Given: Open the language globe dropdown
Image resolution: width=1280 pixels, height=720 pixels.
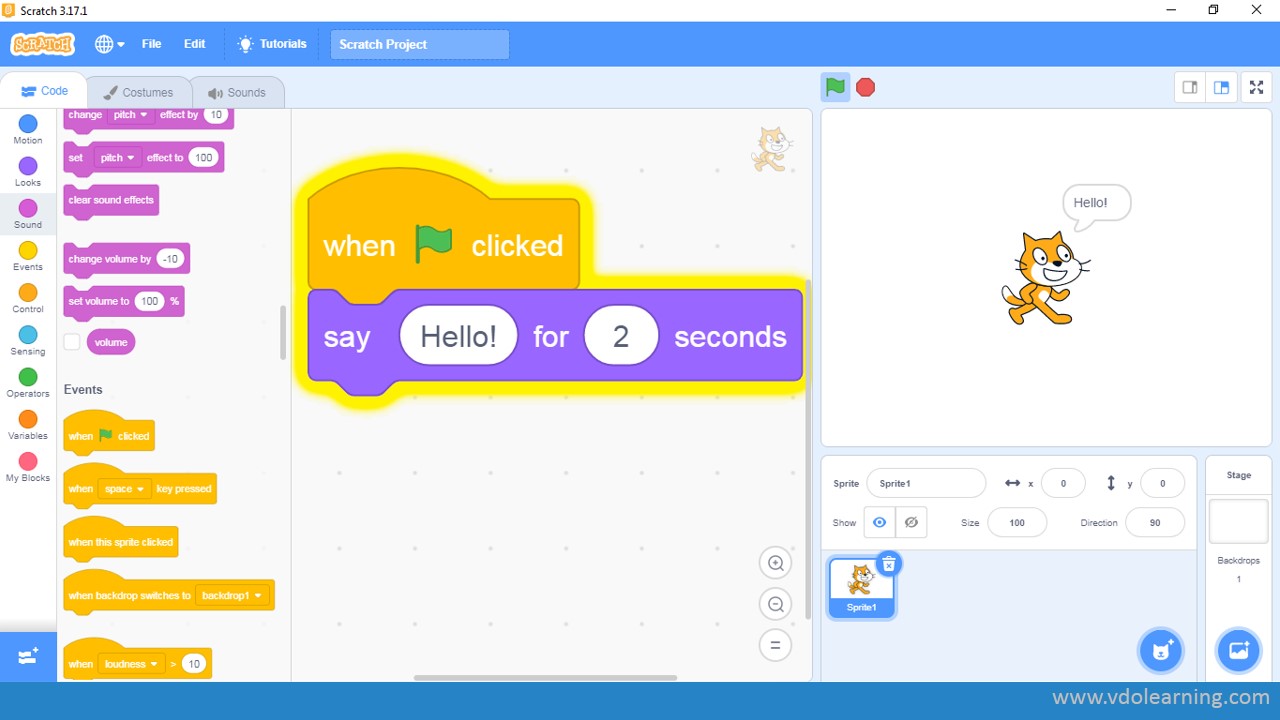Looking at the screenshot, I should pos(109,44).
